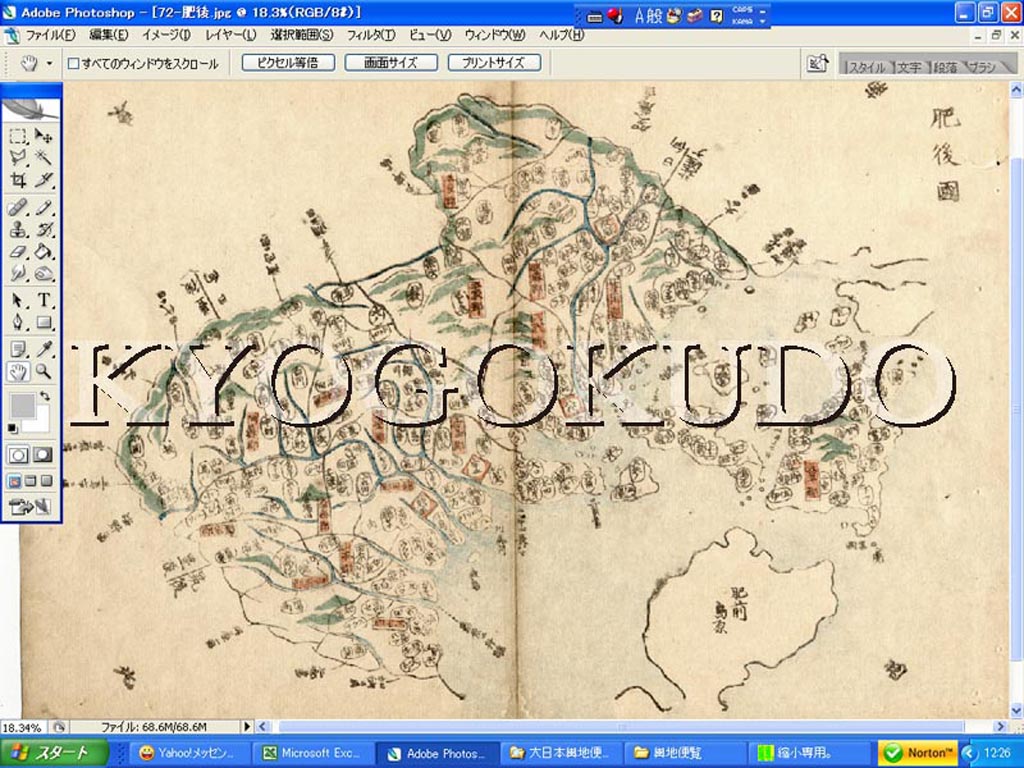1024x768 pixels.
Task: Select the Crop tool
Action: 18,181
